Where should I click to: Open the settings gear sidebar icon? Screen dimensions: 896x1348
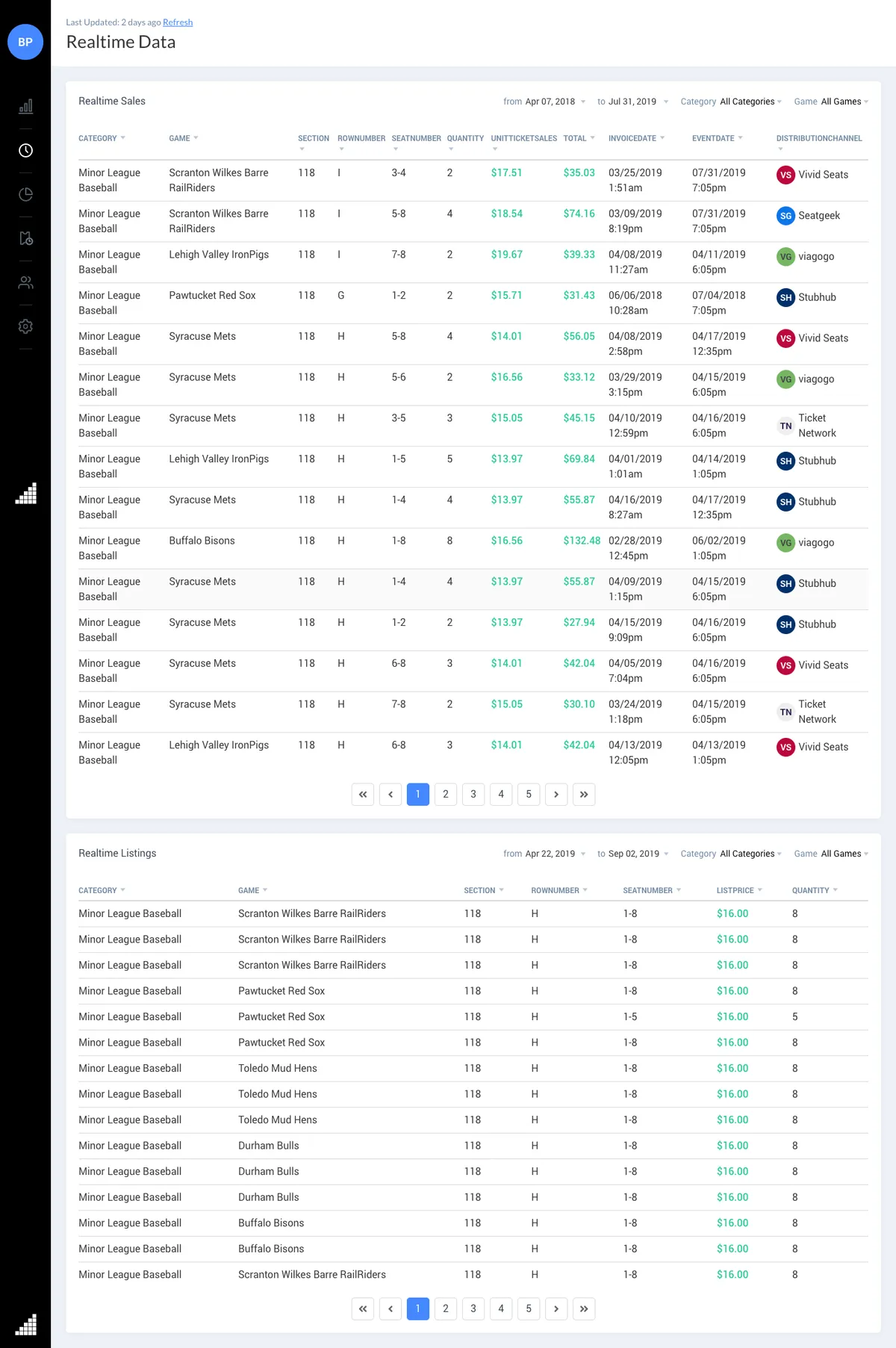(25, 326)
